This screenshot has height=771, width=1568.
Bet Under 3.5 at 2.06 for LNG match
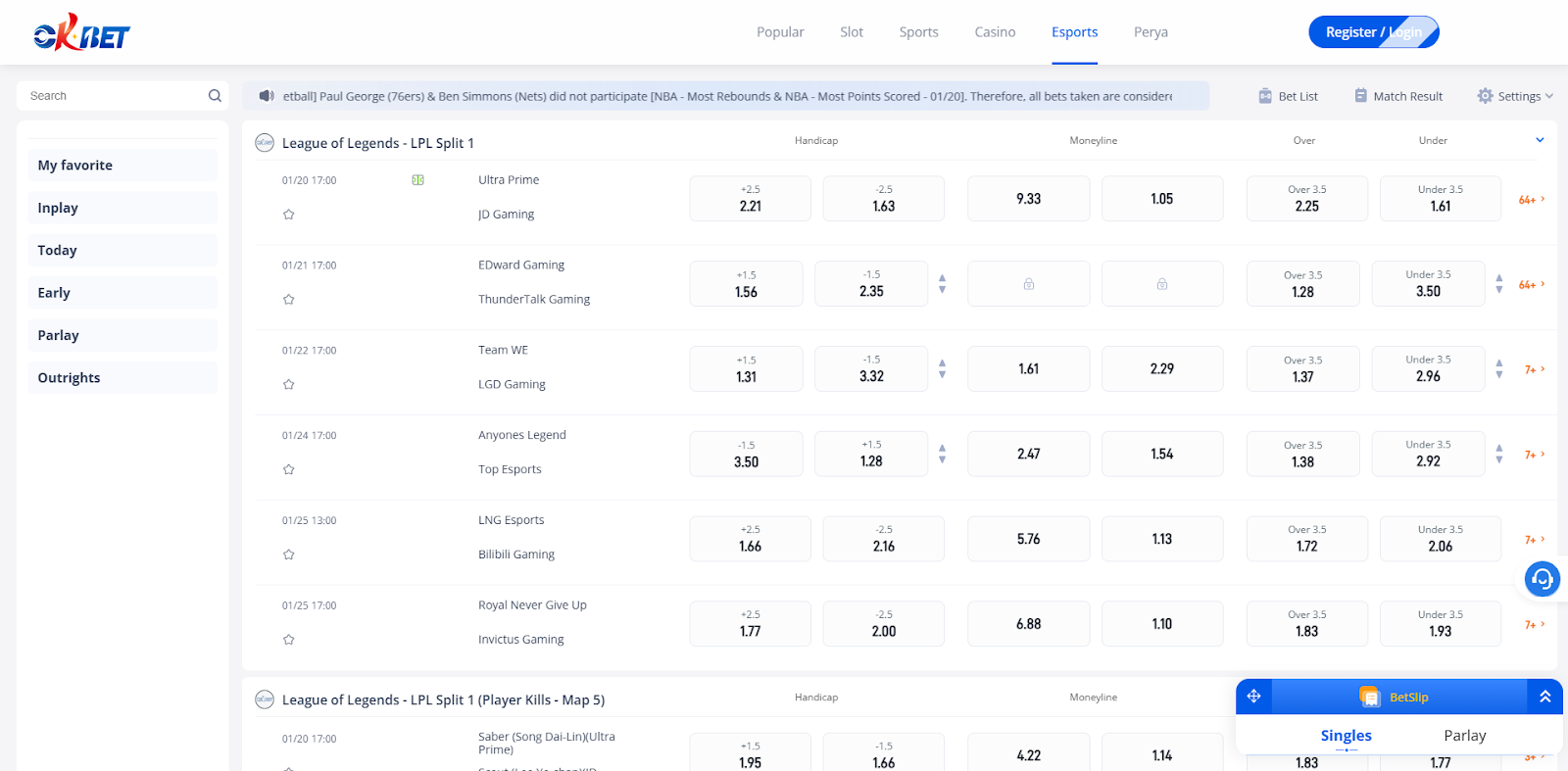tap(1440, 539)
